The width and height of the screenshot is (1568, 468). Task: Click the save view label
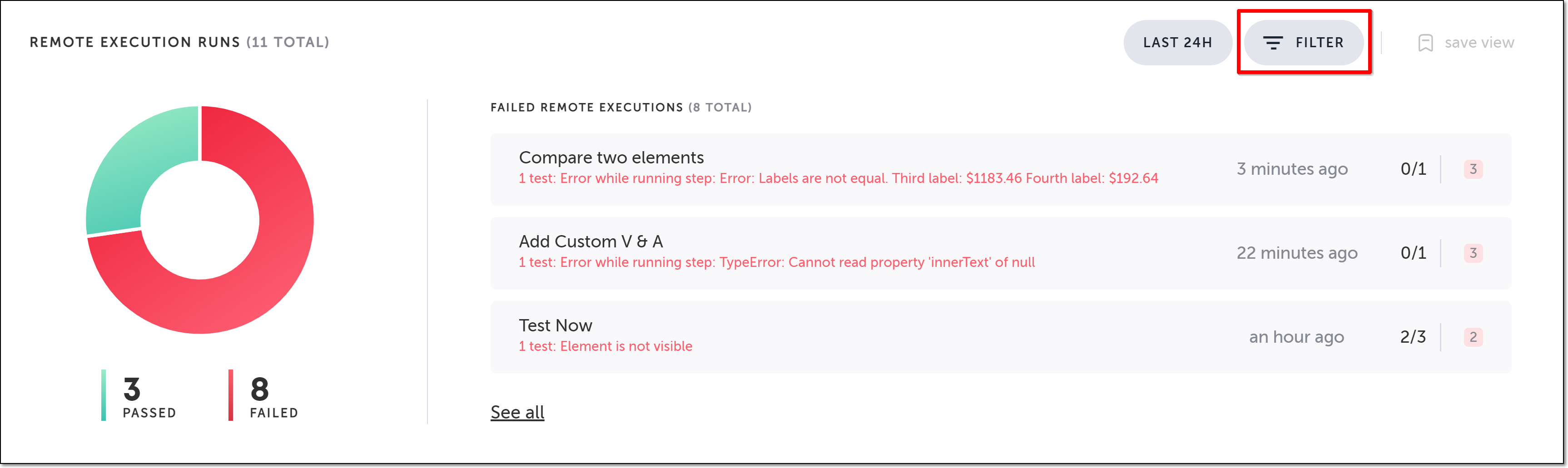point(1479,43)
